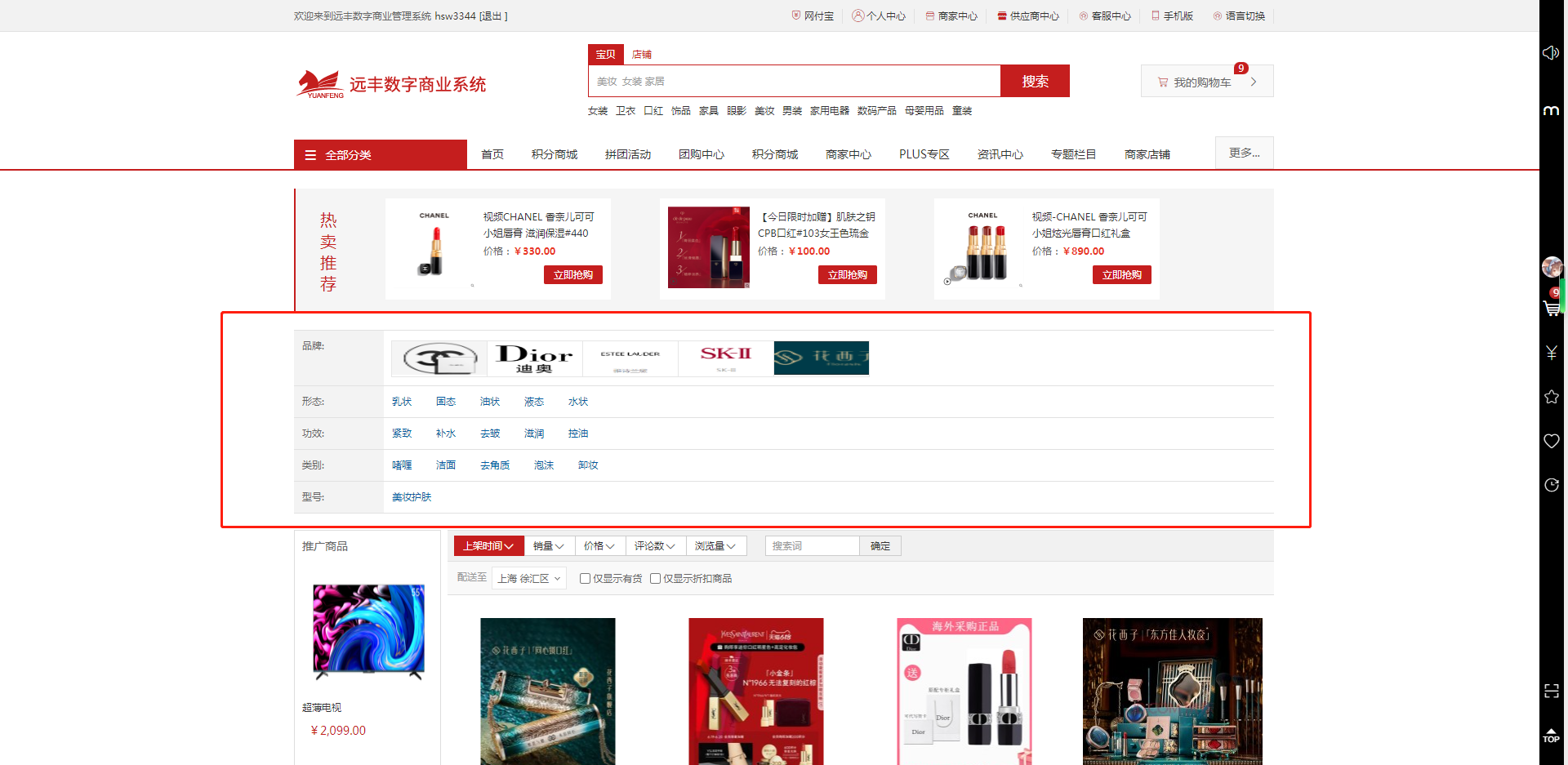Sort by 上架时间

pos(488,546)
